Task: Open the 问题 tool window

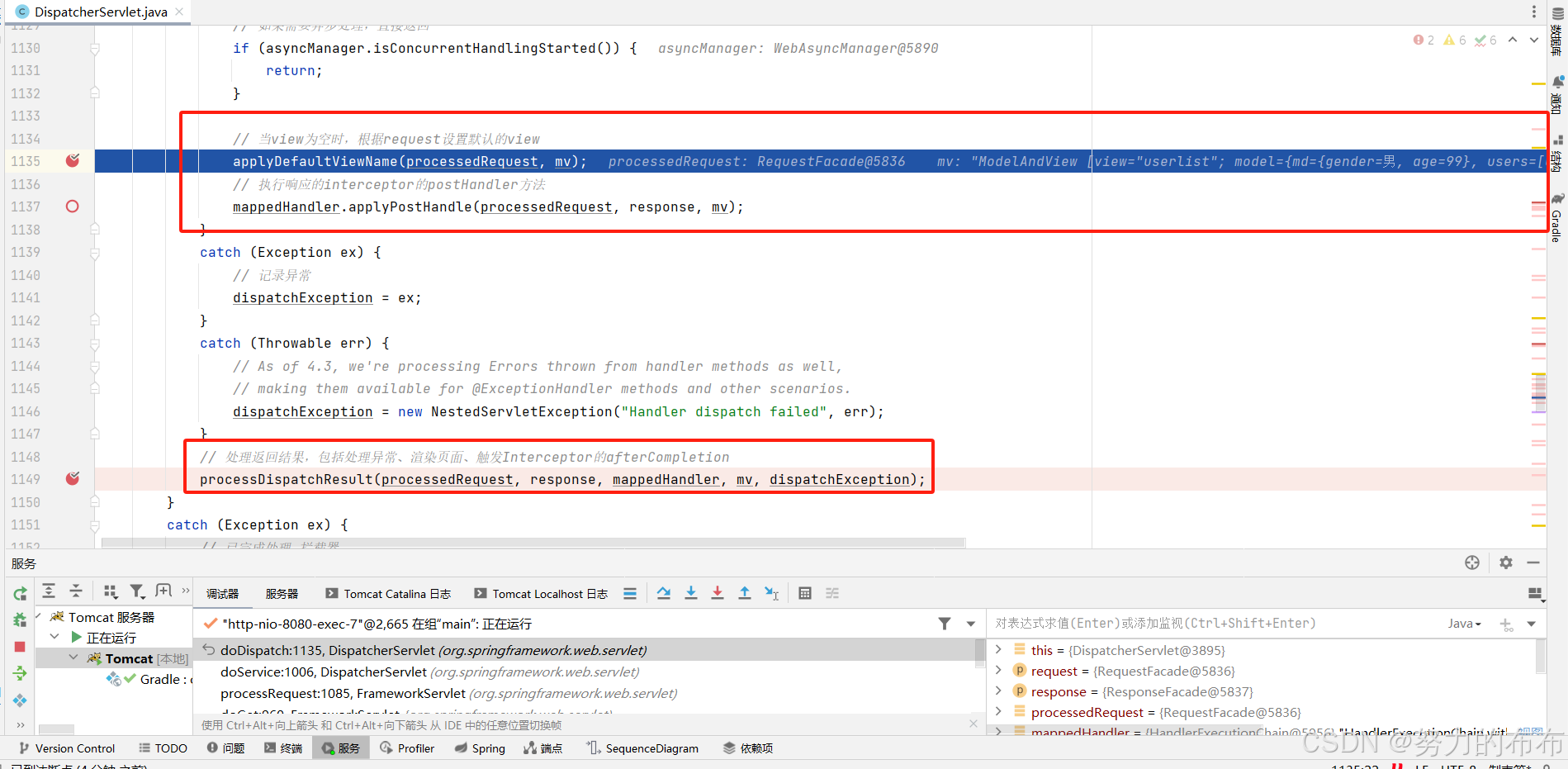Action: point(225,748)
